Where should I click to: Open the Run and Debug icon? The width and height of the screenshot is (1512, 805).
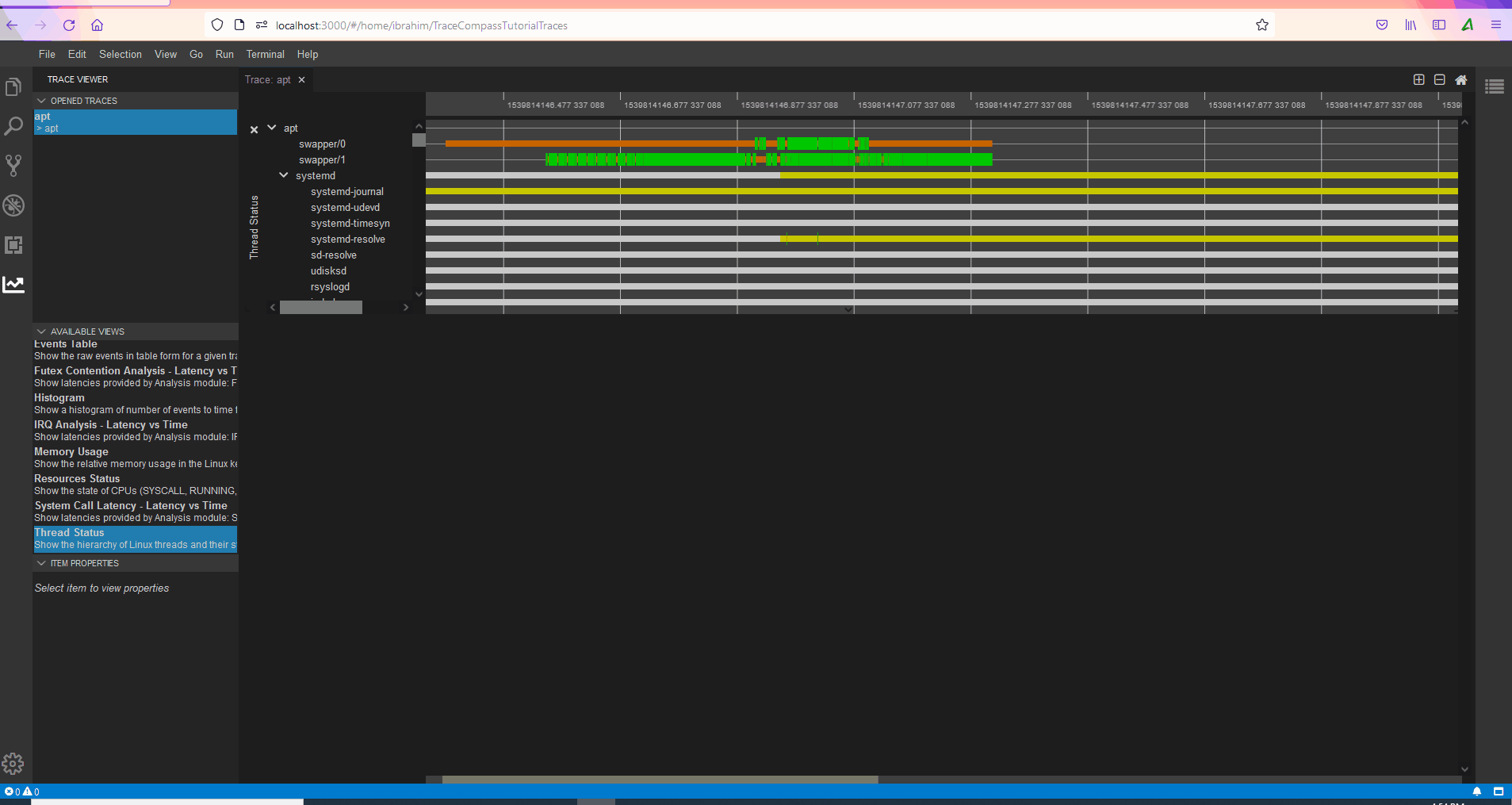(x=13, y=205)
